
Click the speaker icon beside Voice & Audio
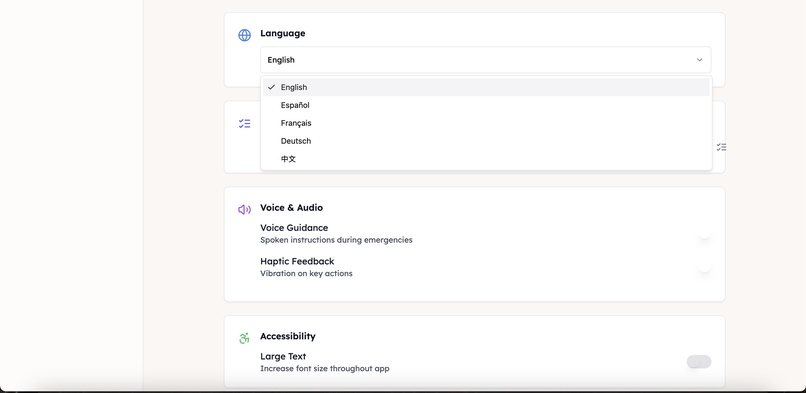pyautogui.click(x=244, y=209)
